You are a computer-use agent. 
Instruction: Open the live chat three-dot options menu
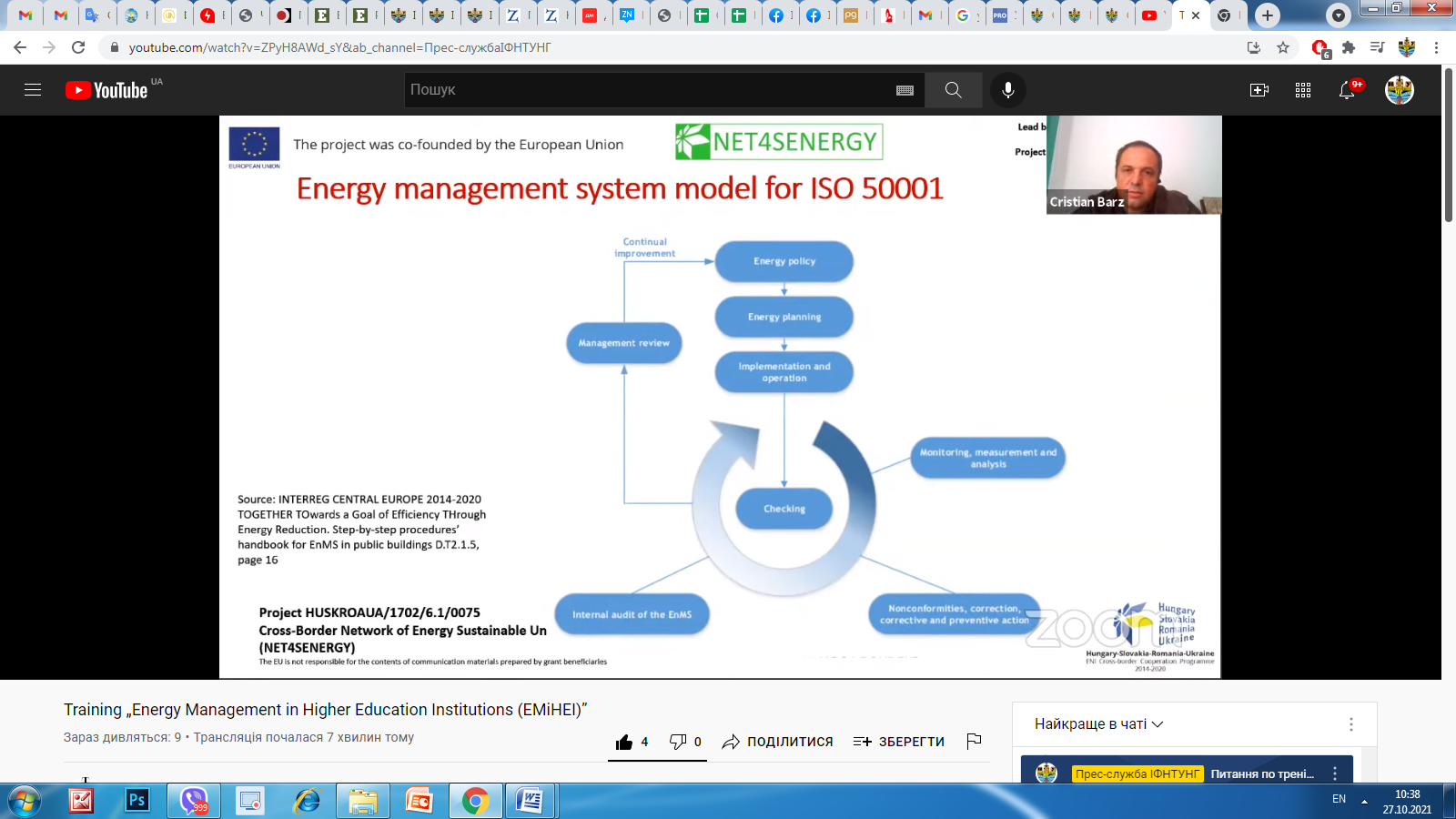[1350, 724]
